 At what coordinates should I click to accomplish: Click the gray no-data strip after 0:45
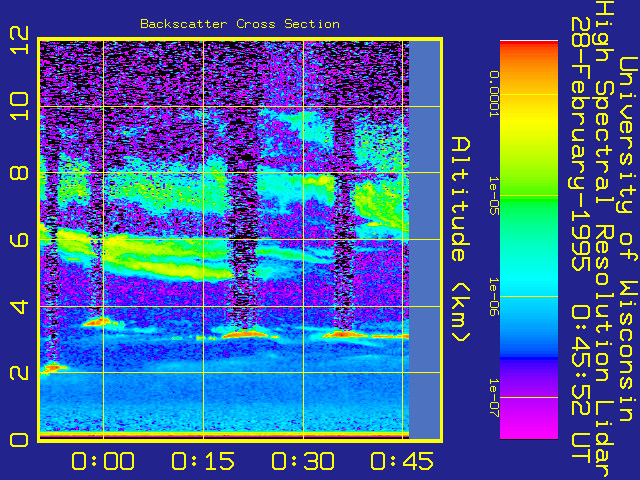pyautogui.click(x=425, y=239)
